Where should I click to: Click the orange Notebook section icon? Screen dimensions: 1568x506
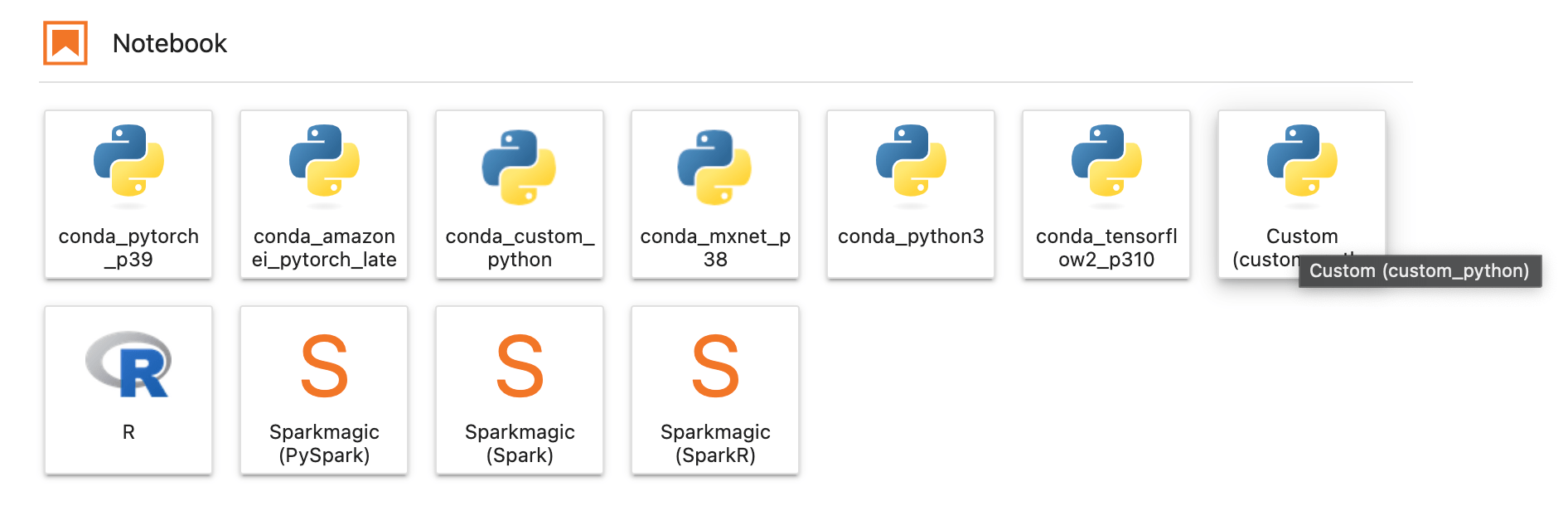(x=65, y=43)
